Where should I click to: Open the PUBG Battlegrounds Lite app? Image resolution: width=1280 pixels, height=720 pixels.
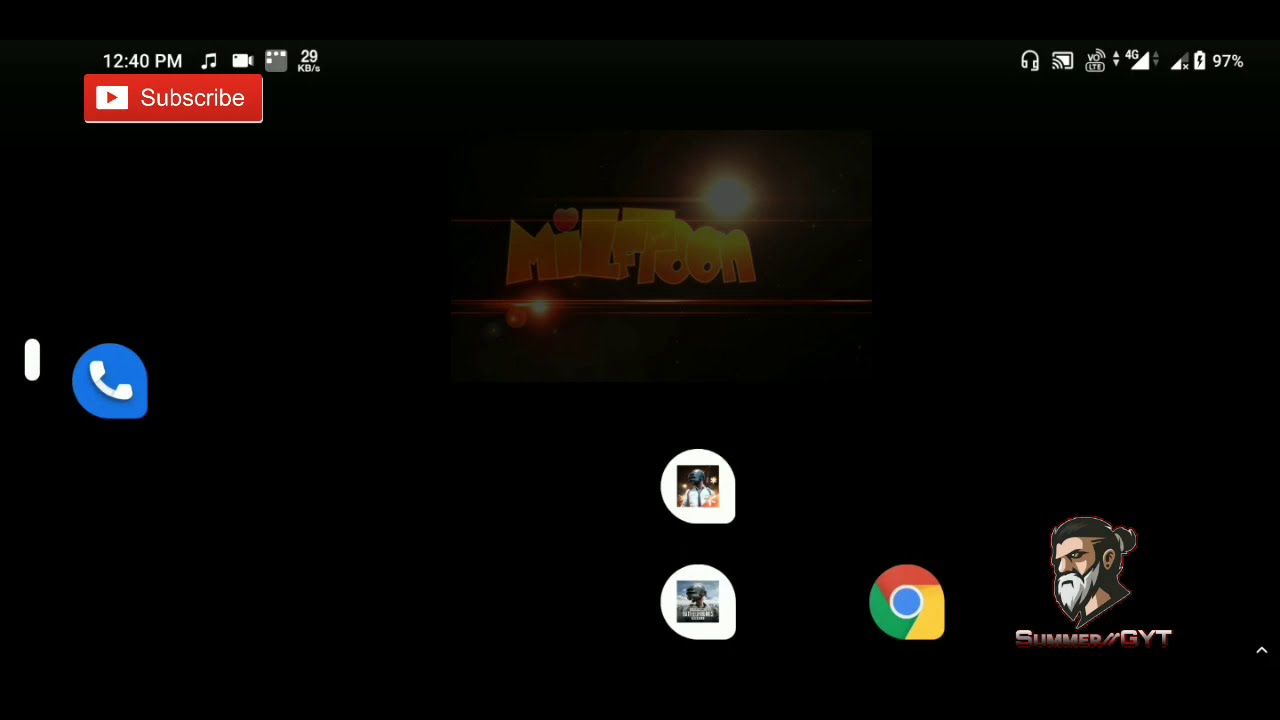tap(698, 602)
